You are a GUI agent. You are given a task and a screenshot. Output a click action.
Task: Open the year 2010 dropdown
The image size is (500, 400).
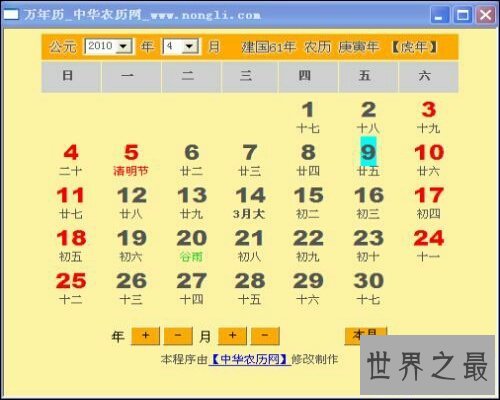(108, 46)
